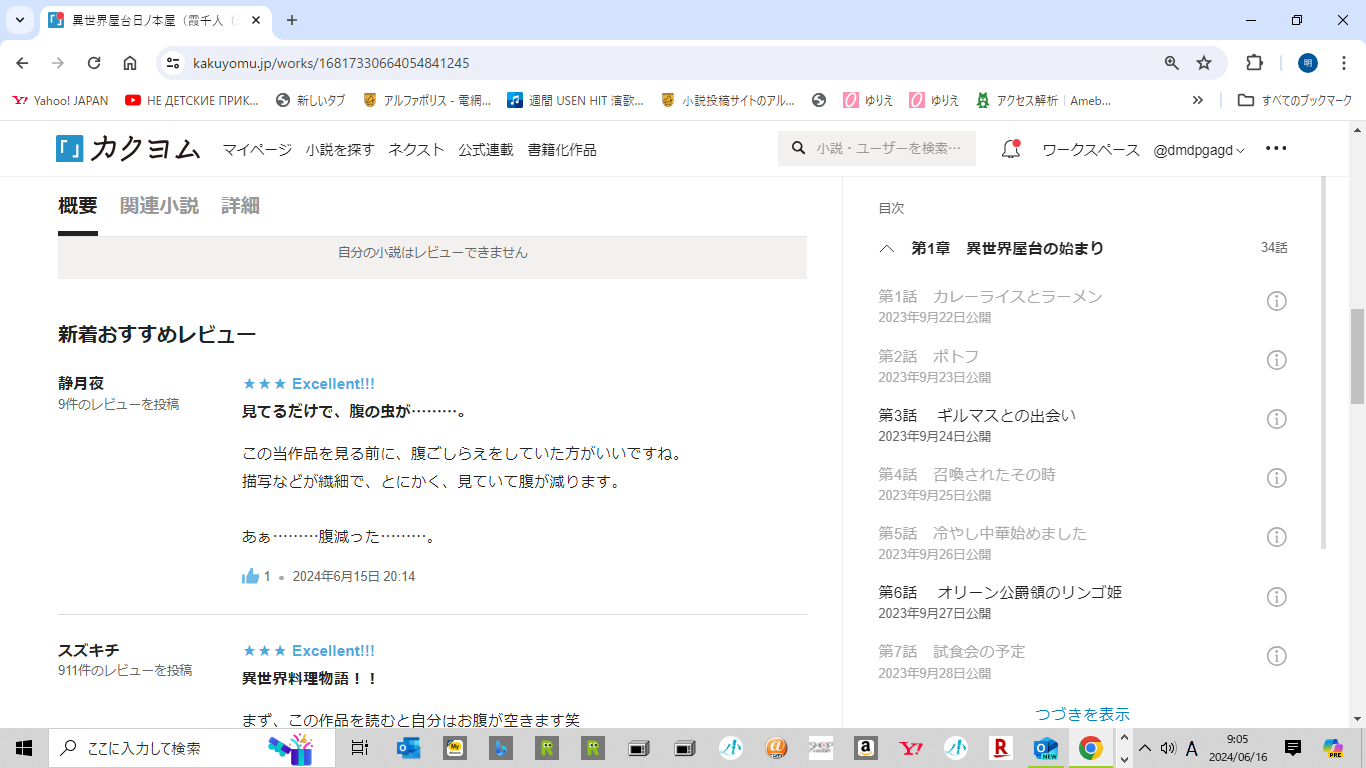
Task: Bookmark this page with the star icon
Action: coord(1204,63)
